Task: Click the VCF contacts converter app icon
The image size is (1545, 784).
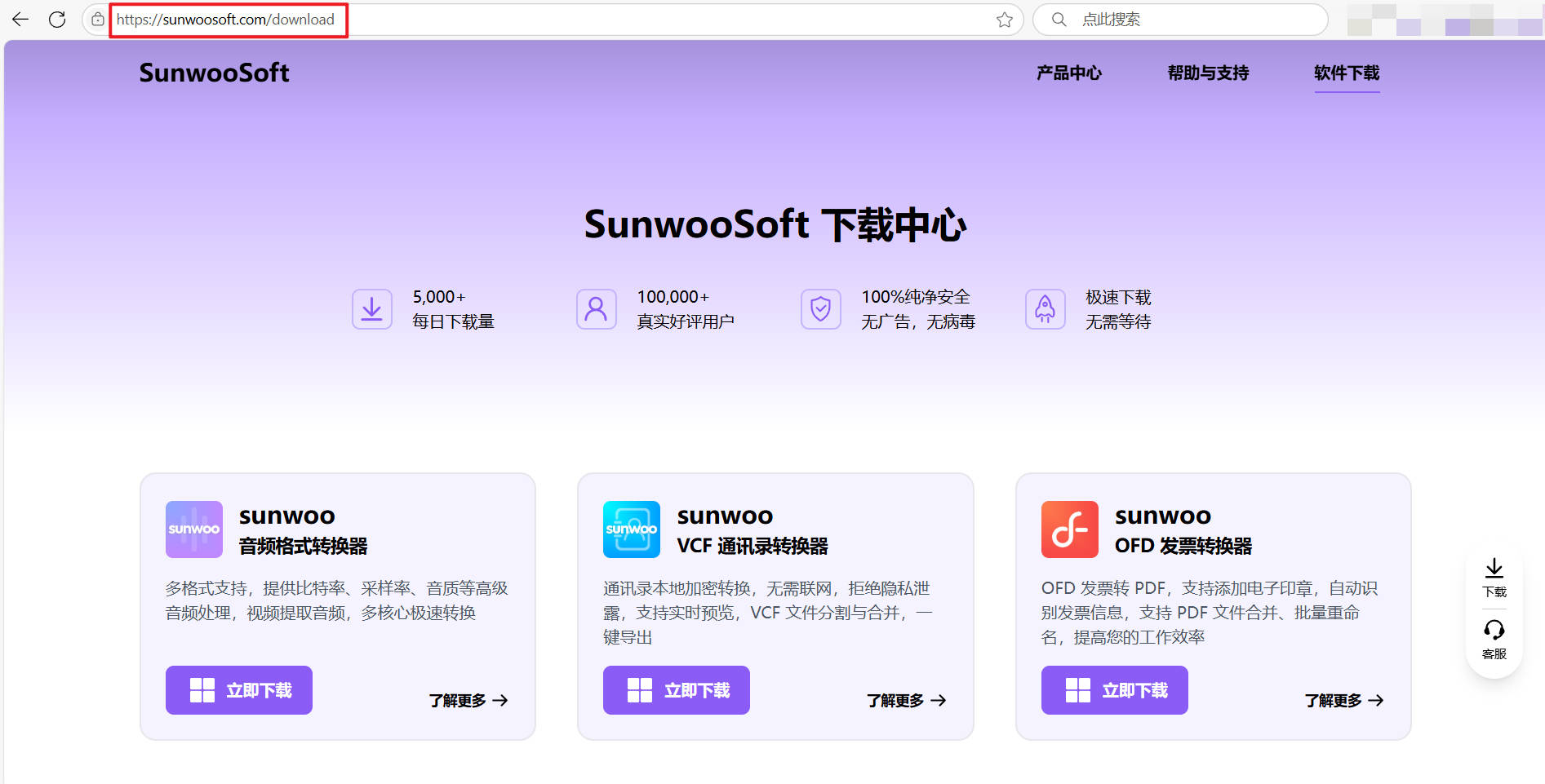Action: (x=632, y=529)
